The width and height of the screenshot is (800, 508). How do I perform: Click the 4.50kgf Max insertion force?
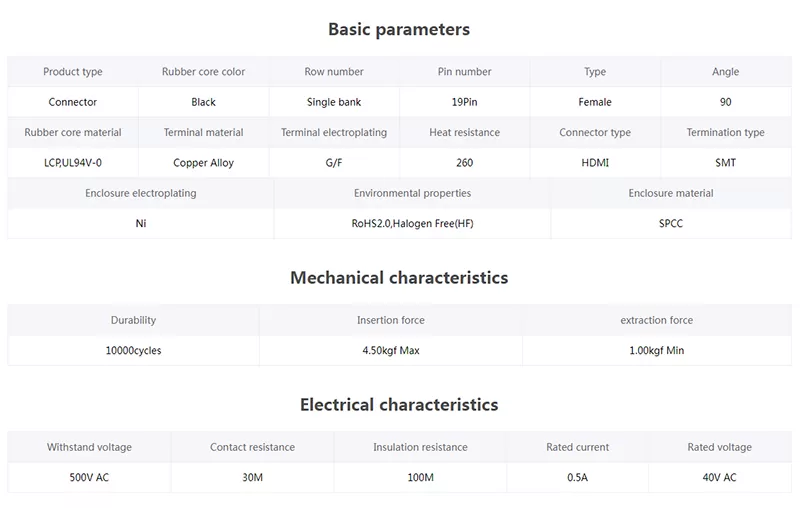391,350
